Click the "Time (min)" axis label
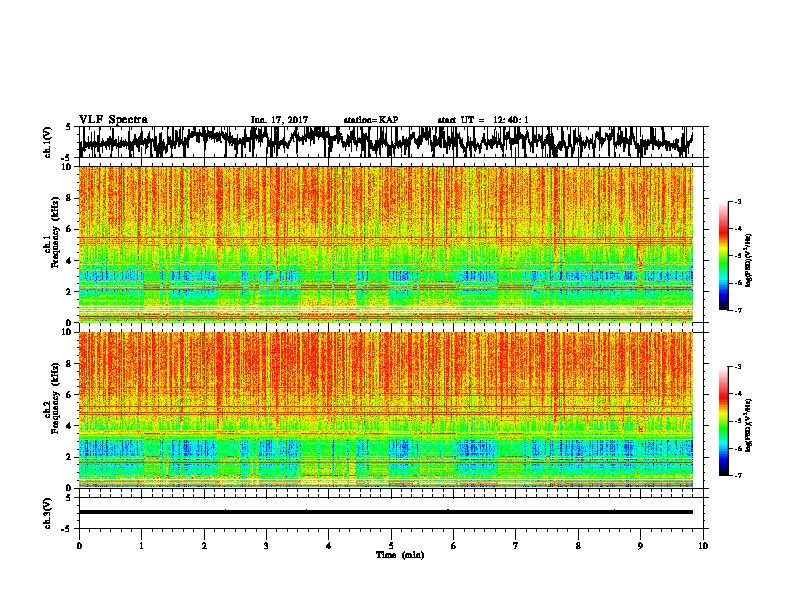Viewport: 792px width, 612px height. [400, 555]
